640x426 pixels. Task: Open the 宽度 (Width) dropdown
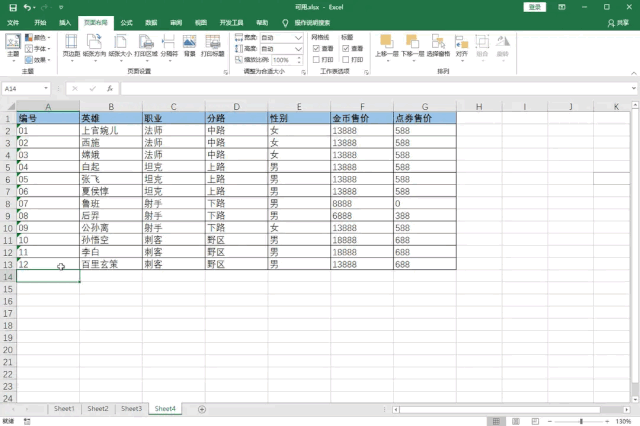(298, 38)
